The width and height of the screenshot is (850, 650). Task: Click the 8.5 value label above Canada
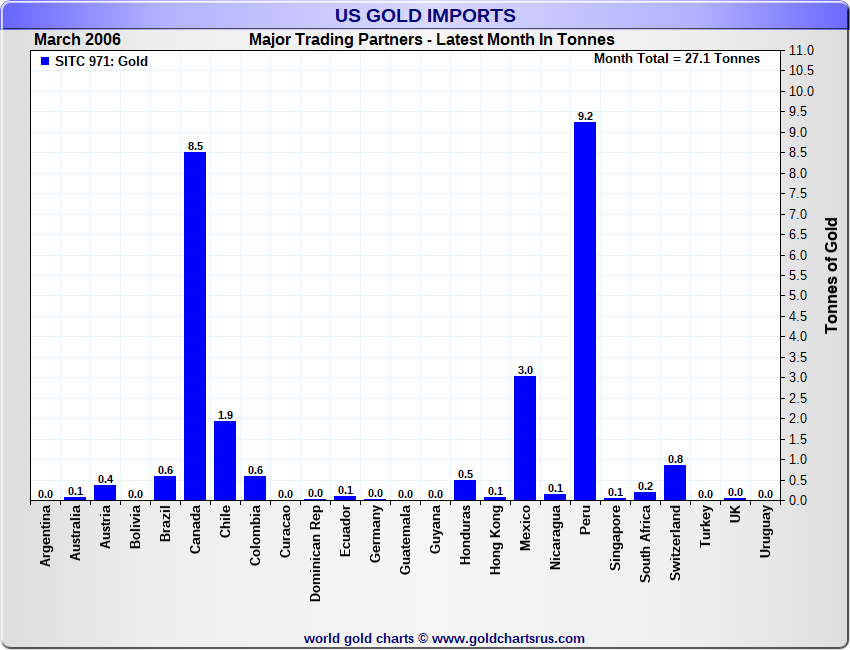coord(195,146)
